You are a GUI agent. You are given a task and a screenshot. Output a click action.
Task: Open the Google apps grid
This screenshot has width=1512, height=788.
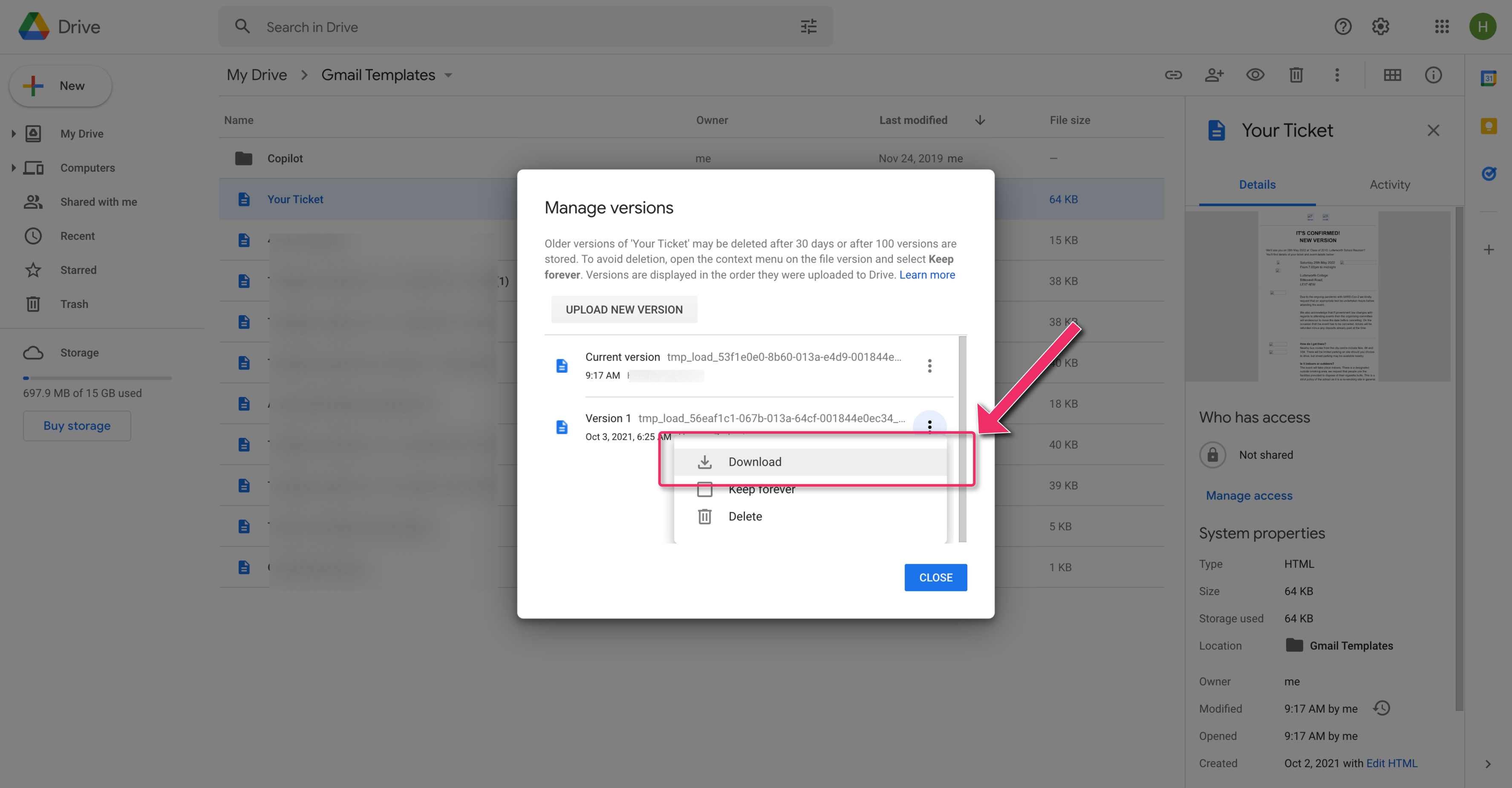(x=1442, y=26)
